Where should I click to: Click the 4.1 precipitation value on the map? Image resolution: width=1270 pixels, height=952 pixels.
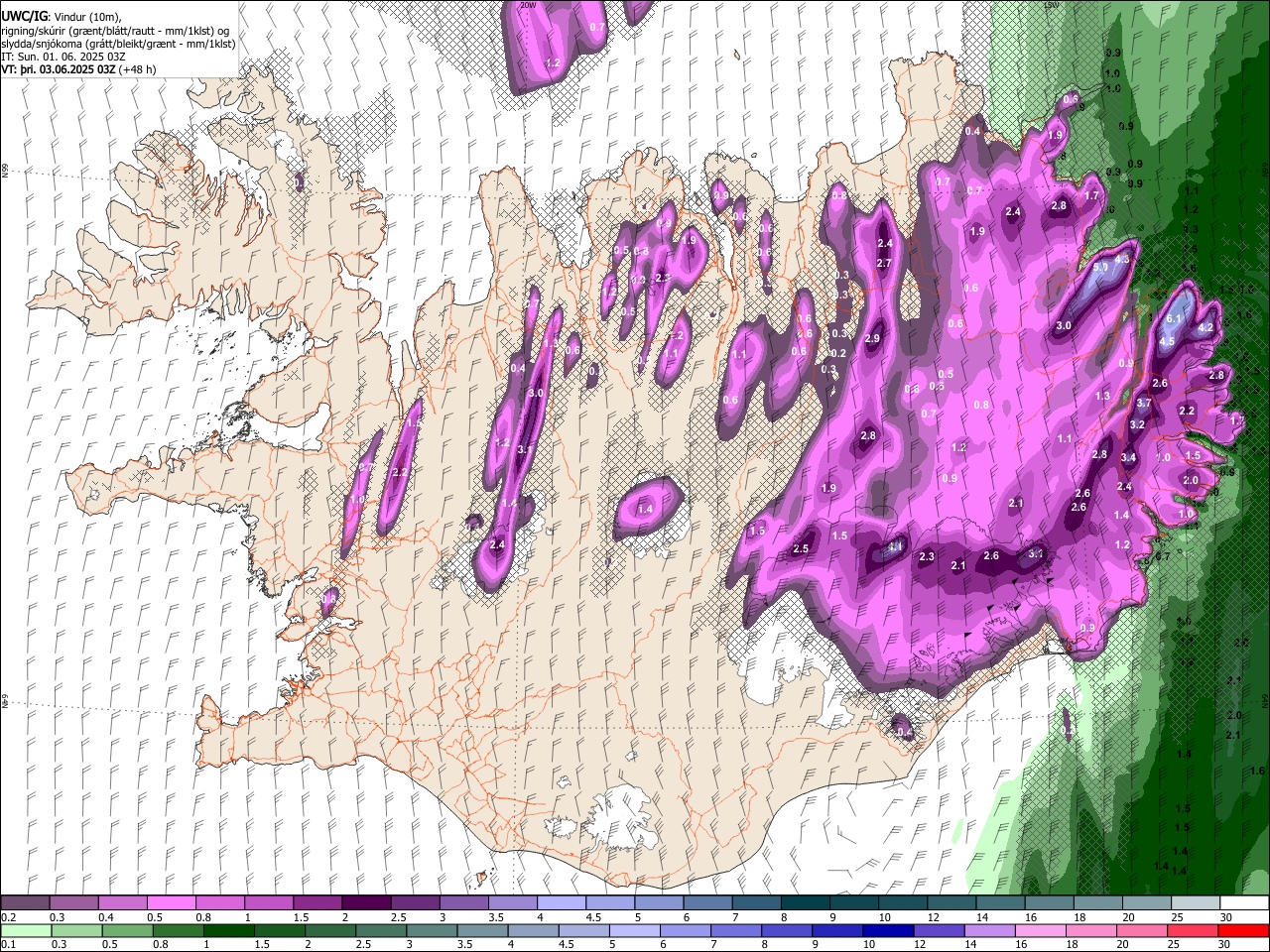[x=895, y=546]
